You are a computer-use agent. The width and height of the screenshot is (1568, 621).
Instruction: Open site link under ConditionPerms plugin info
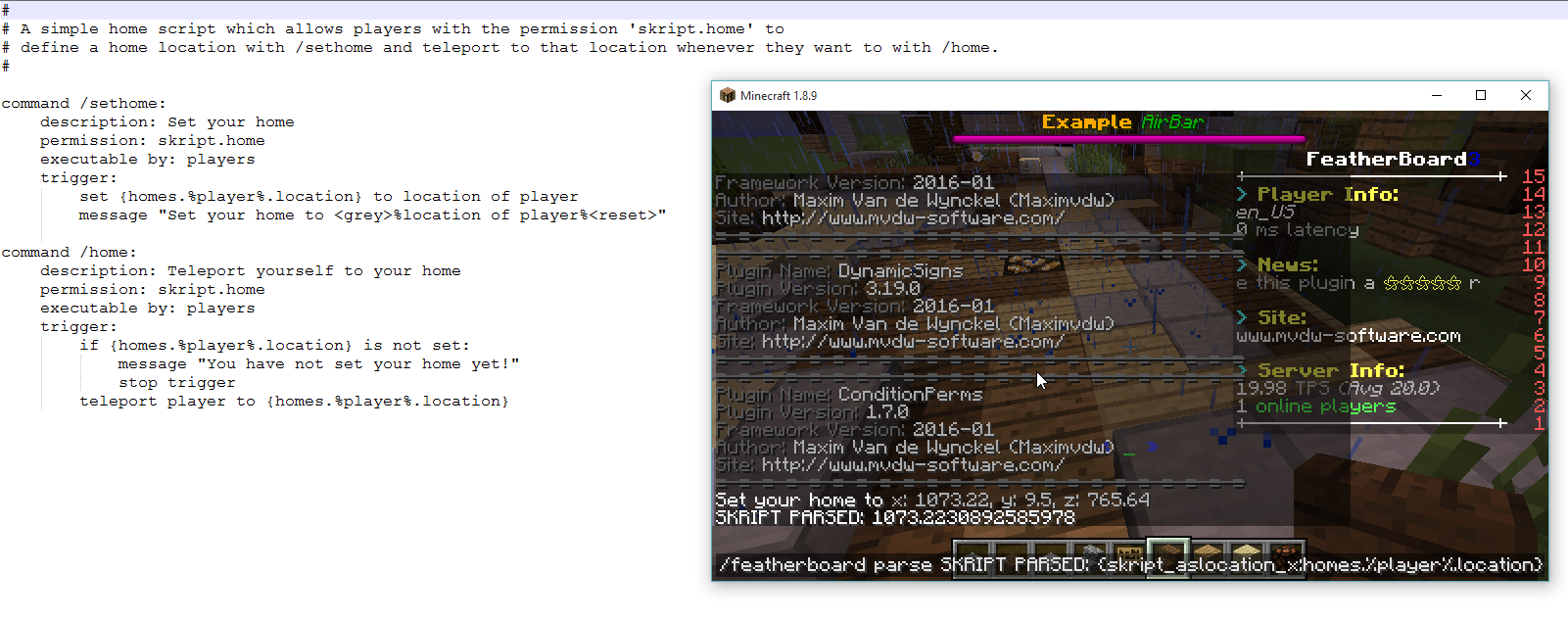pos(913,465)
